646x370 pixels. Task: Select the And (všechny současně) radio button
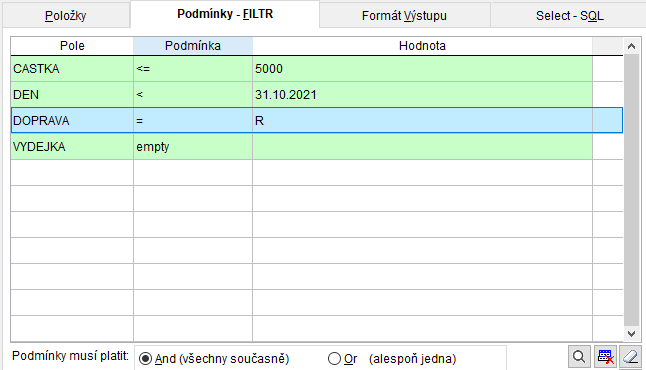145,358
